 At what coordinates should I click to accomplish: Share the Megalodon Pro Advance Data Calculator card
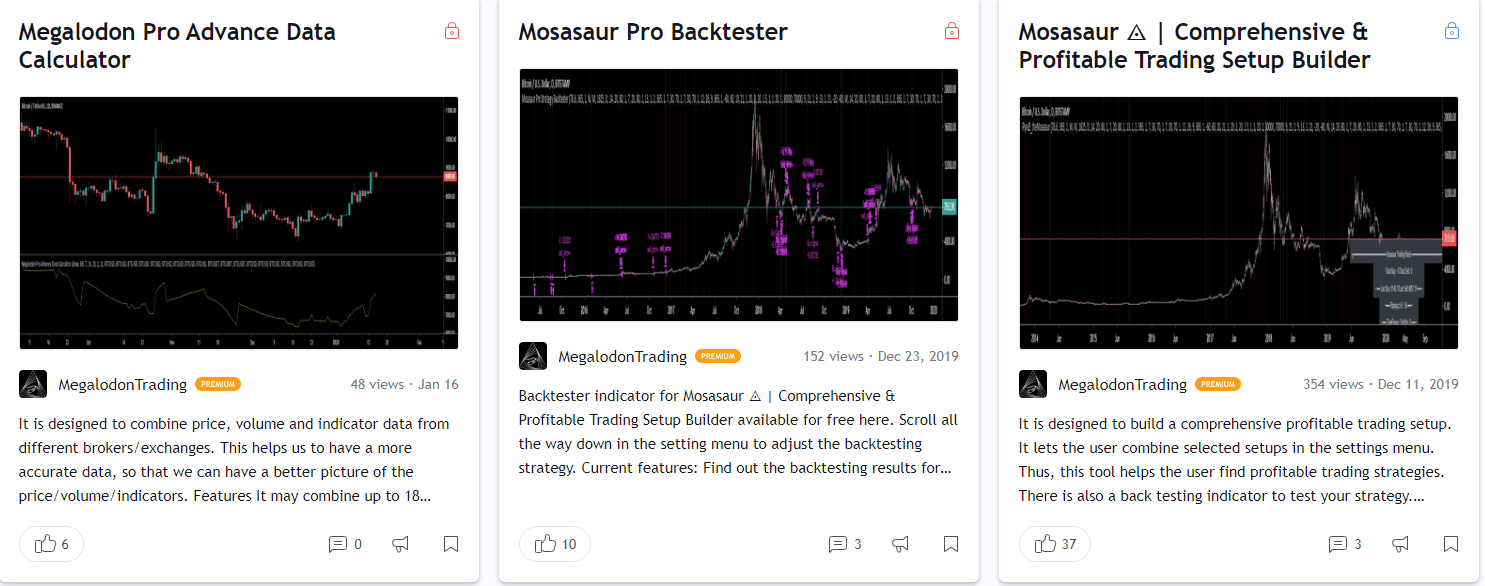pos(401,544)
